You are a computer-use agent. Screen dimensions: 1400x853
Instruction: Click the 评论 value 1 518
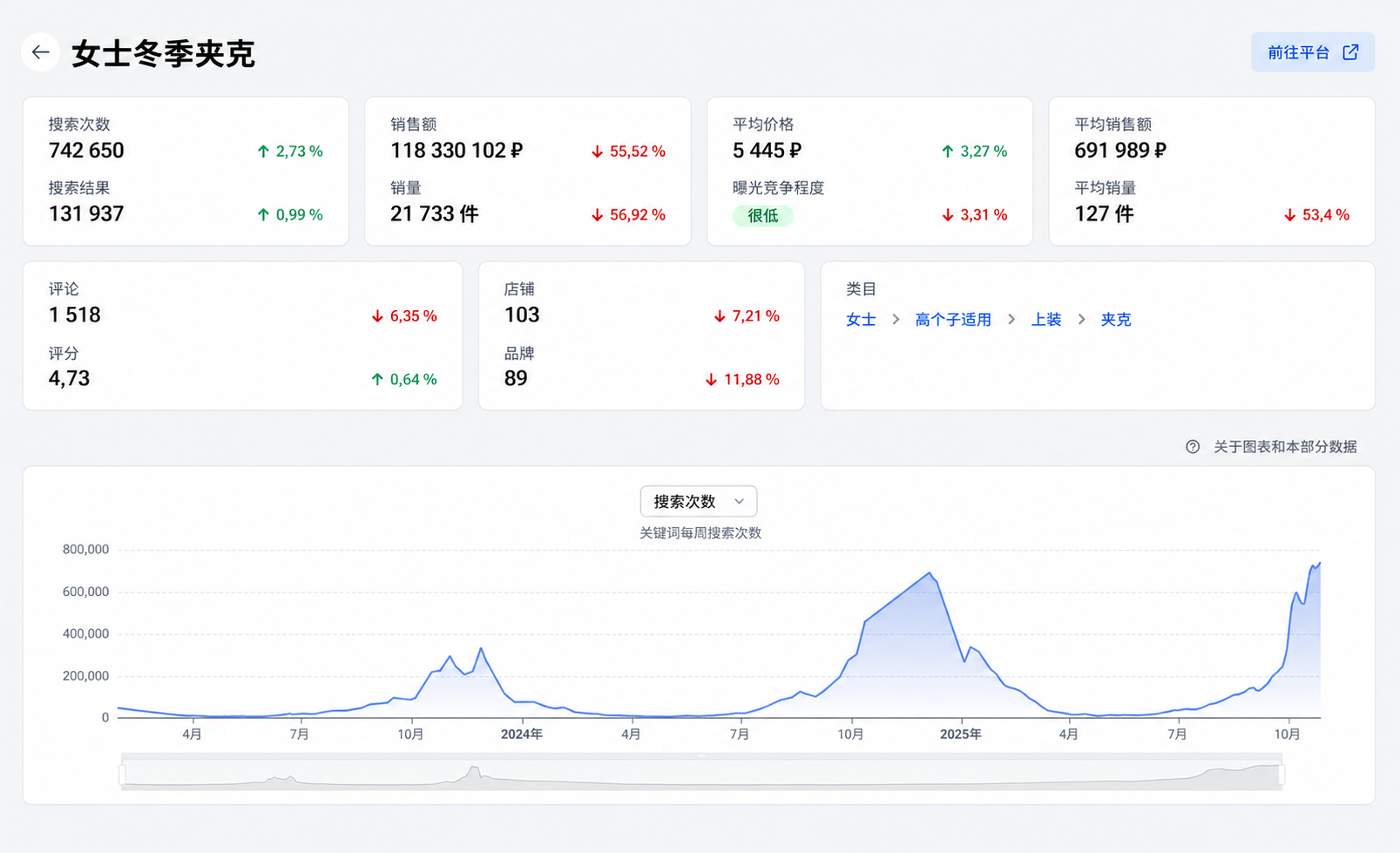point(75,315)
